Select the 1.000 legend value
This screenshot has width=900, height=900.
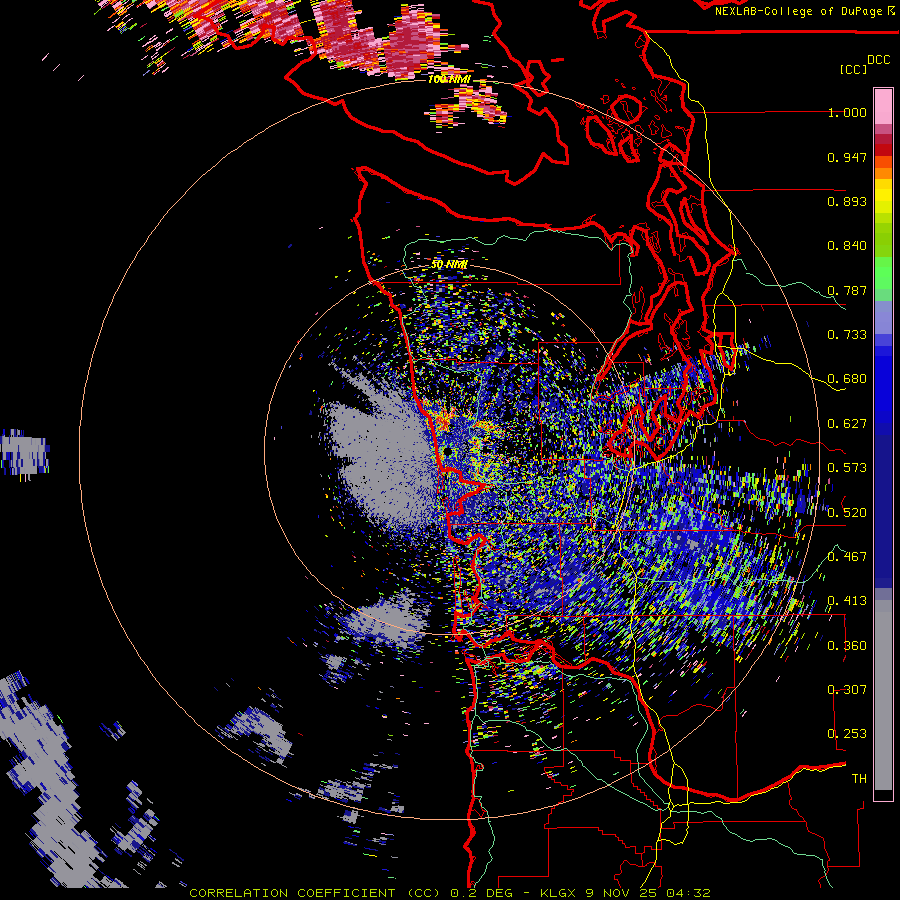pyautogui.click(x=847, y=112)
